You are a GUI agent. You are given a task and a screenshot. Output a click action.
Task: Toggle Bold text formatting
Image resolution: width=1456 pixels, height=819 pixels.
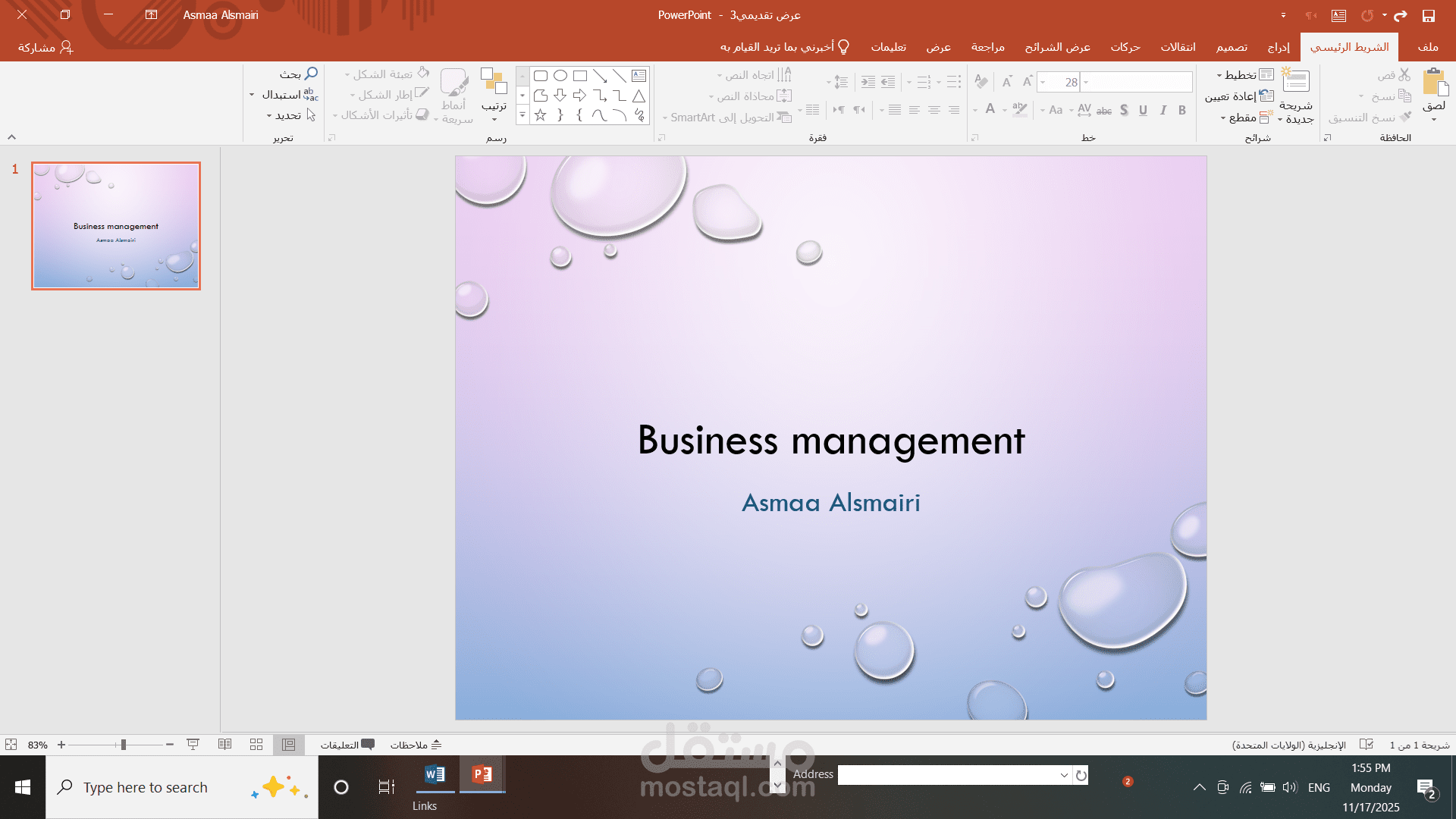pos(1181,110)
